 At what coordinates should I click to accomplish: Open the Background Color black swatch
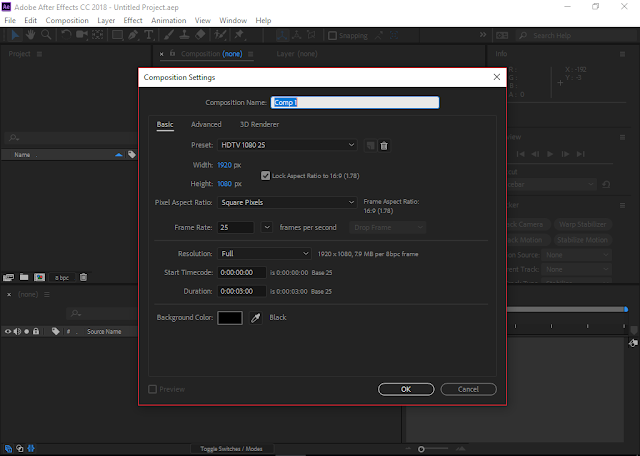230,318
